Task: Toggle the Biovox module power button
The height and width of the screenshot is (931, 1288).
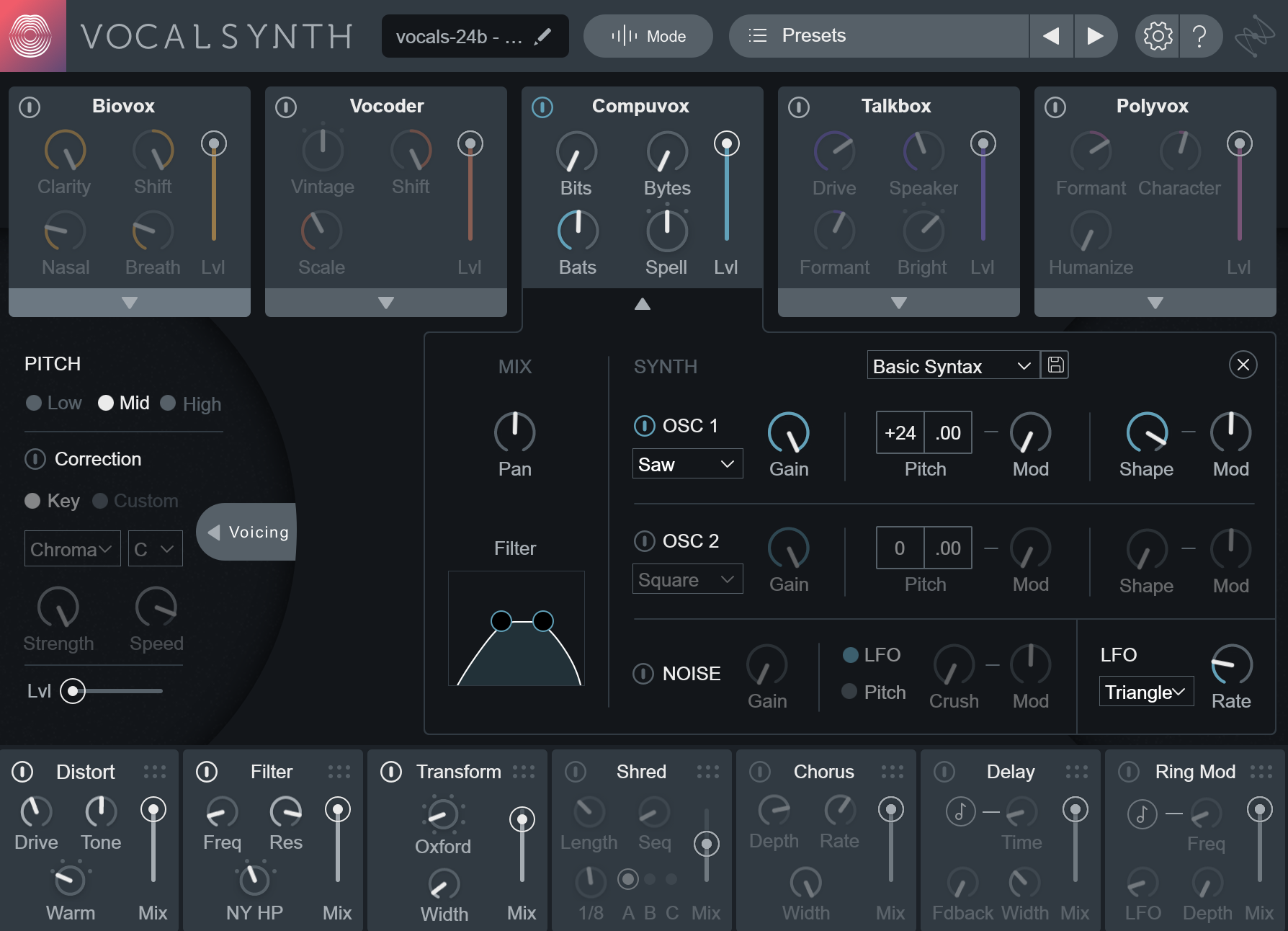Action: (30, 107)
